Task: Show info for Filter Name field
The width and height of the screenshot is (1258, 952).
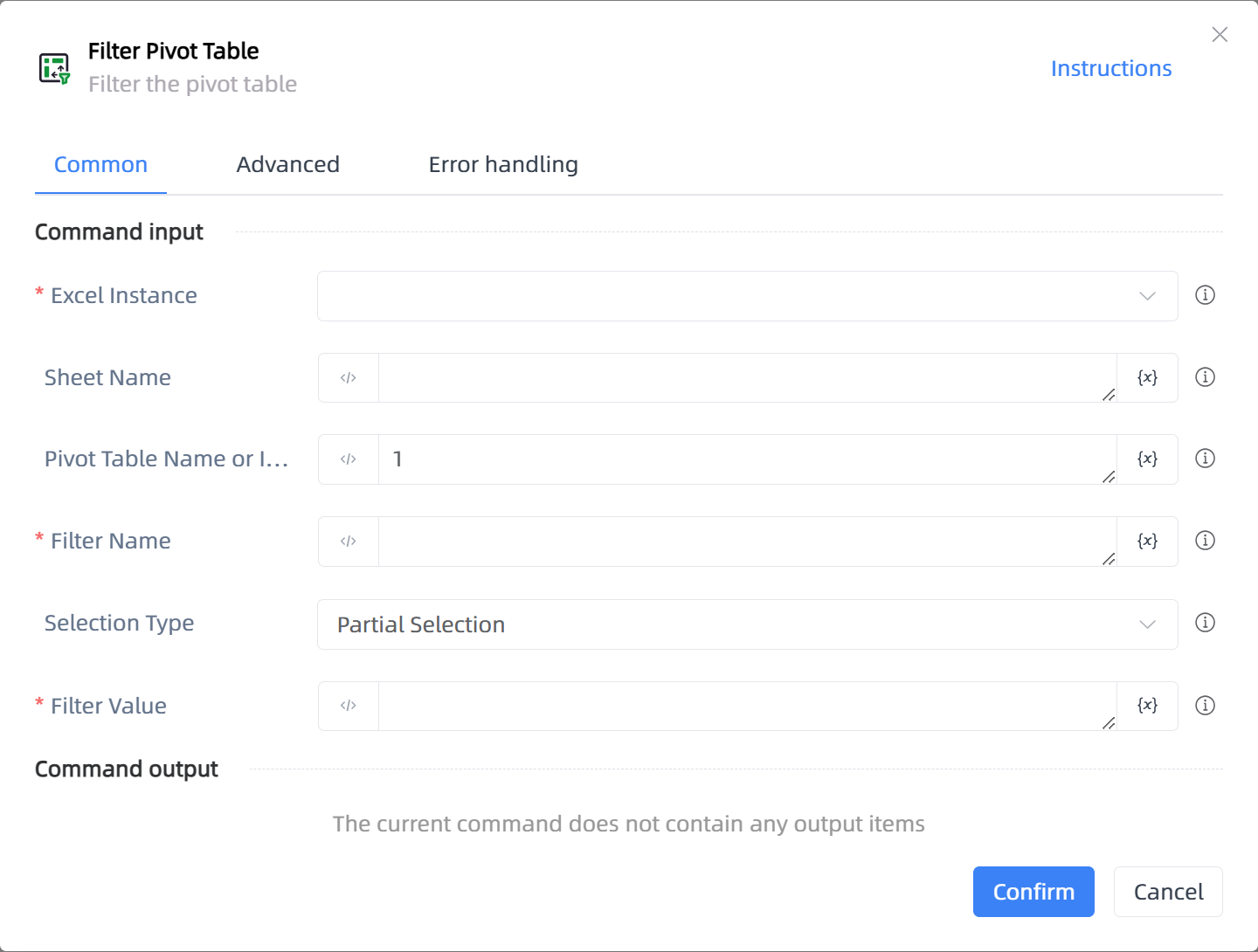Action: tap(1205, 541)
